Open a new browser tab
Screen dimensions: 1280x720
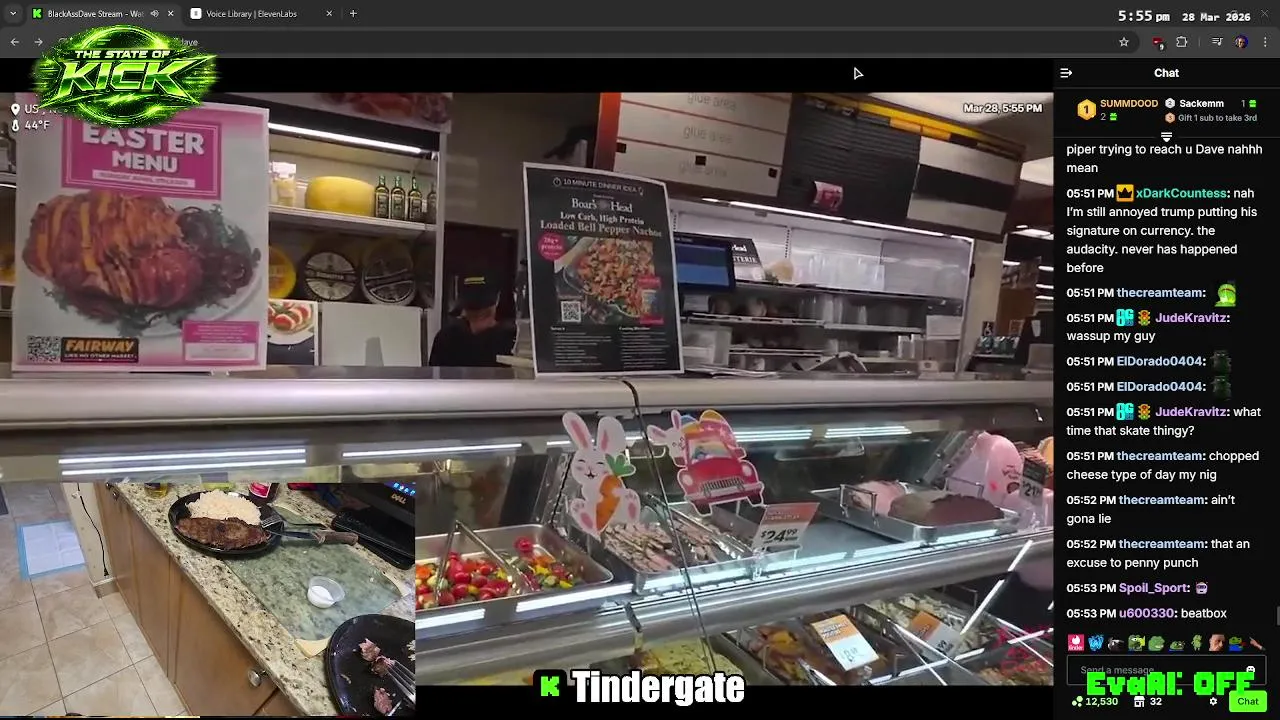pos(353,14)
